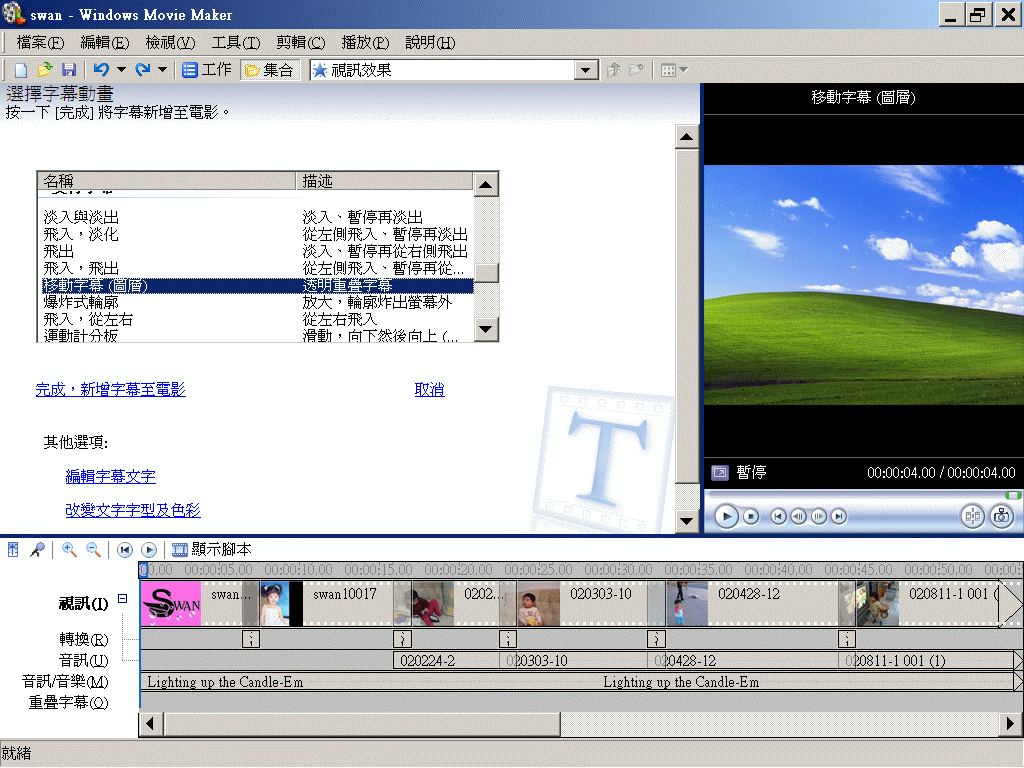This screenshot has width=1024, height=768.
Task: Zoom out of the timeline with magnifier icon
Action: coord(91,549)
